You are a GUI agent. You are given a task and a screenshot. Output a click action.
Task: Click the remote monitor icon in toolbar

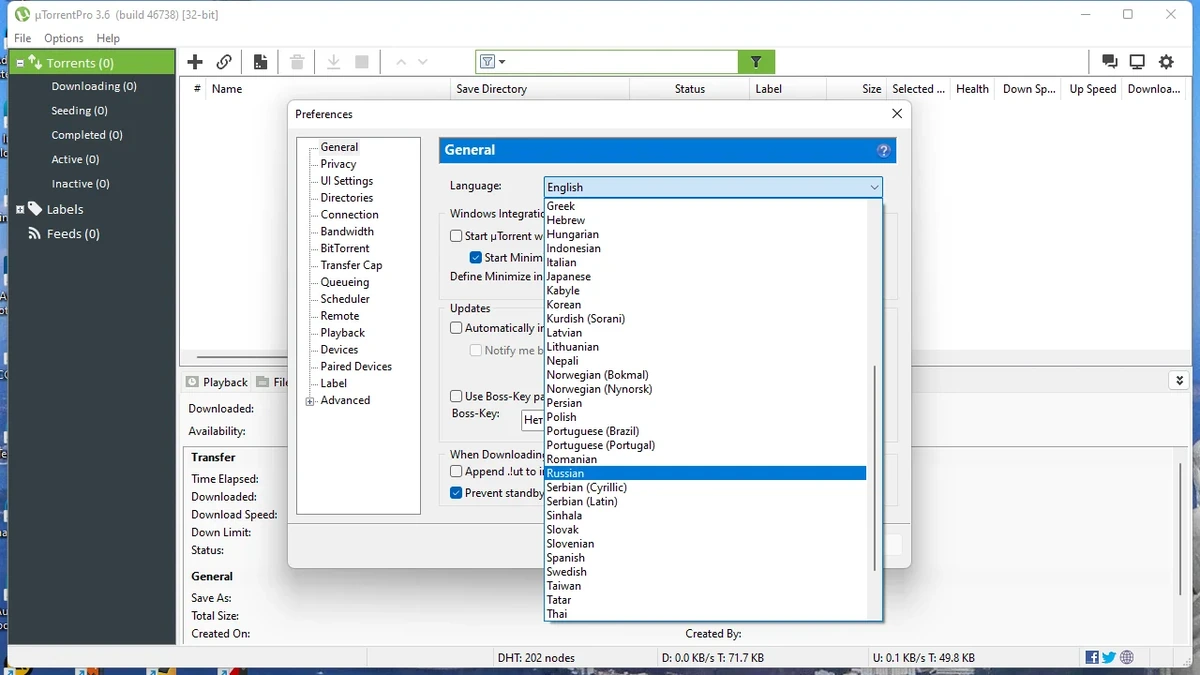coord(1137,62)
